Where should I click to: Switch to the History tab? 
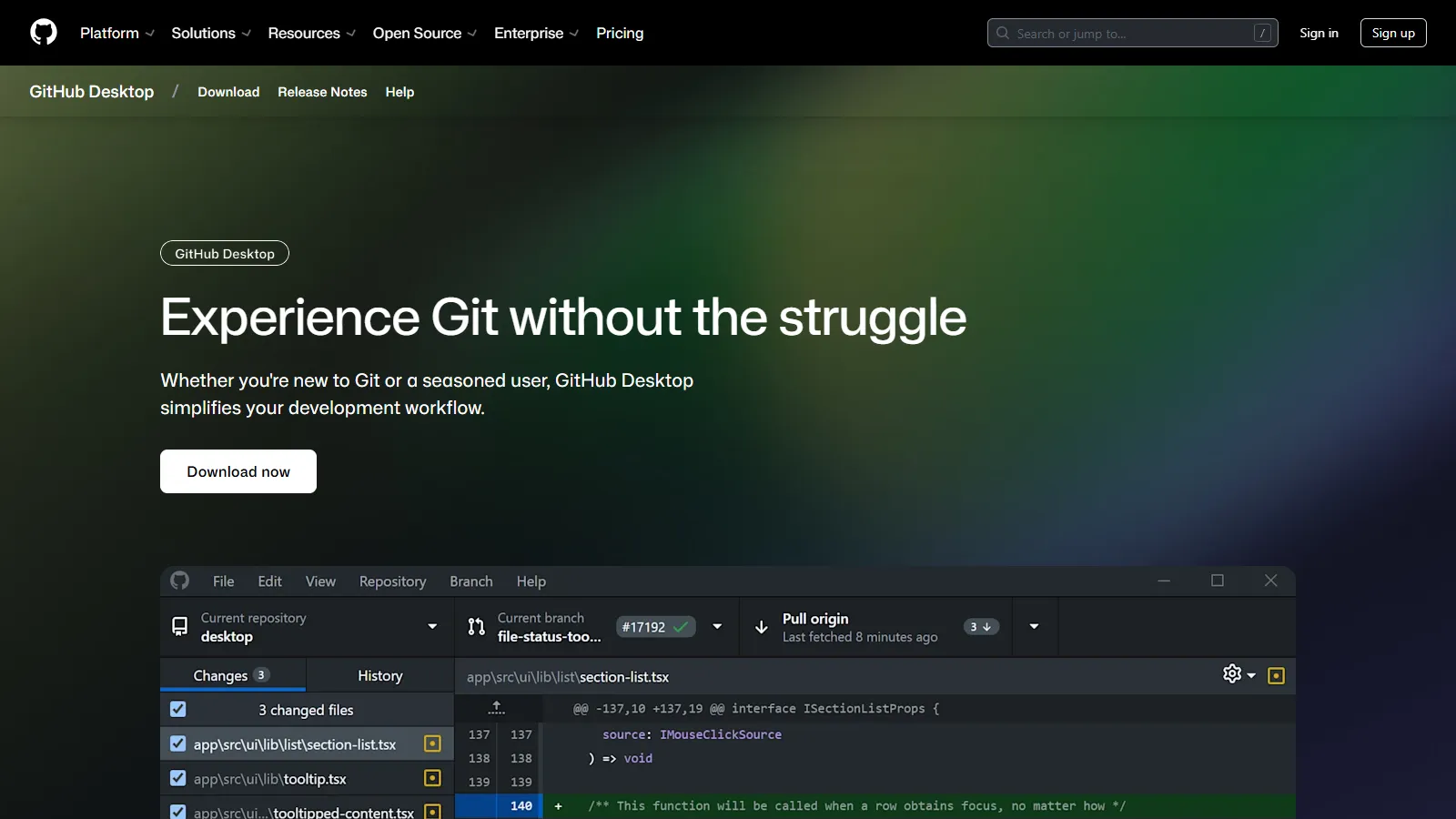pos(379,675)
